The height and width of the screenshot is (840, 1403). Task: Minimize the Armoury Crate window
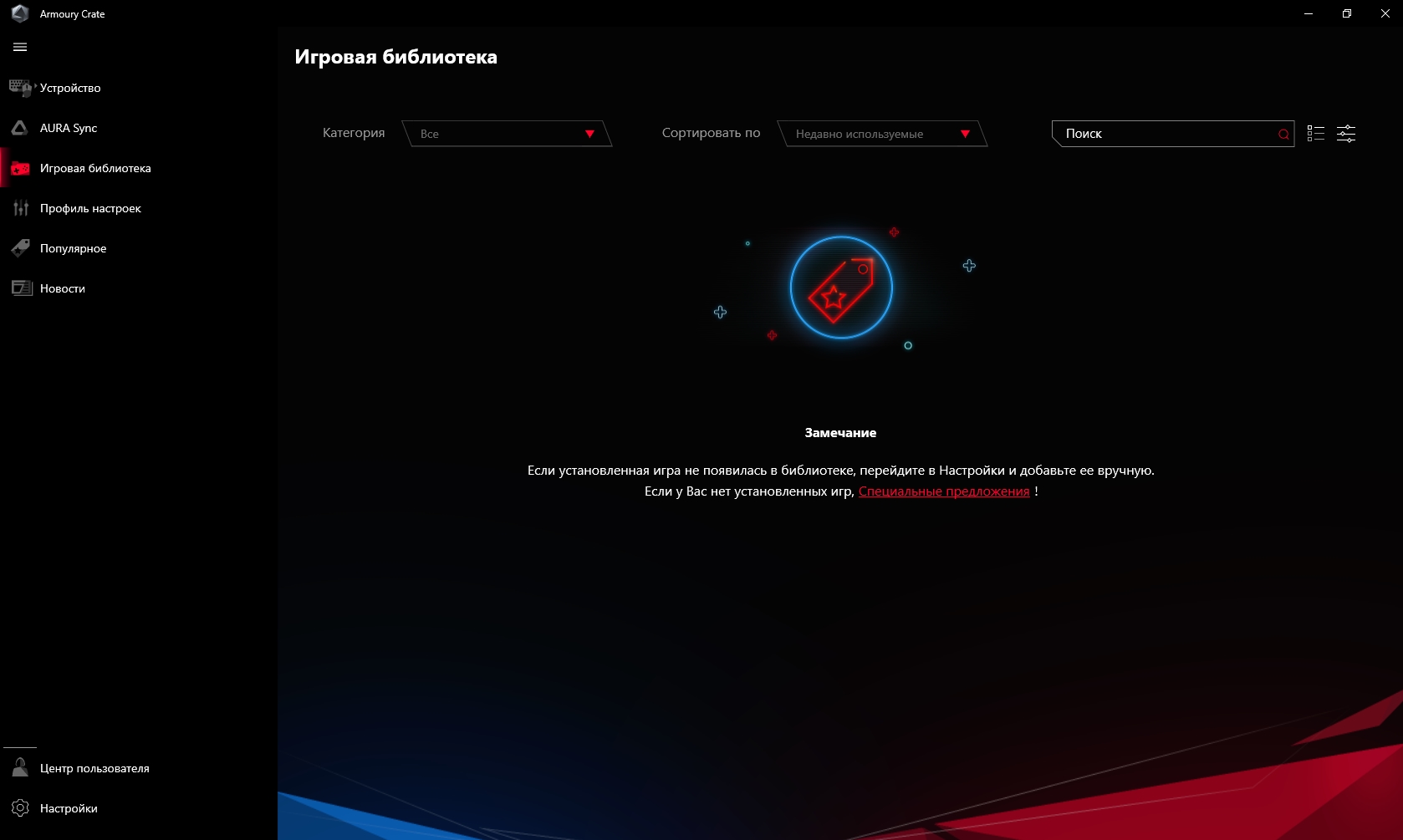pyautogui.click(x=1309, y=13)
